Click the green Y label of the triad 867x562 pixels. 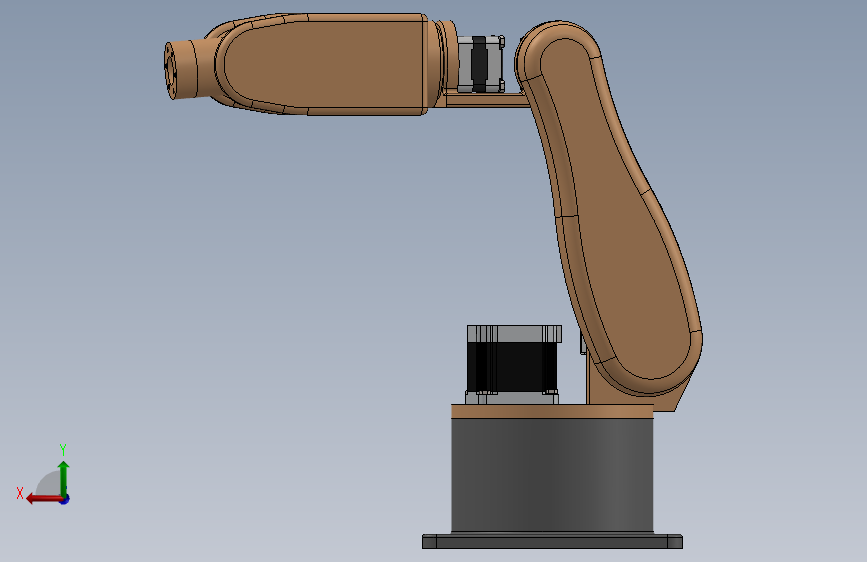coord(63,449)
